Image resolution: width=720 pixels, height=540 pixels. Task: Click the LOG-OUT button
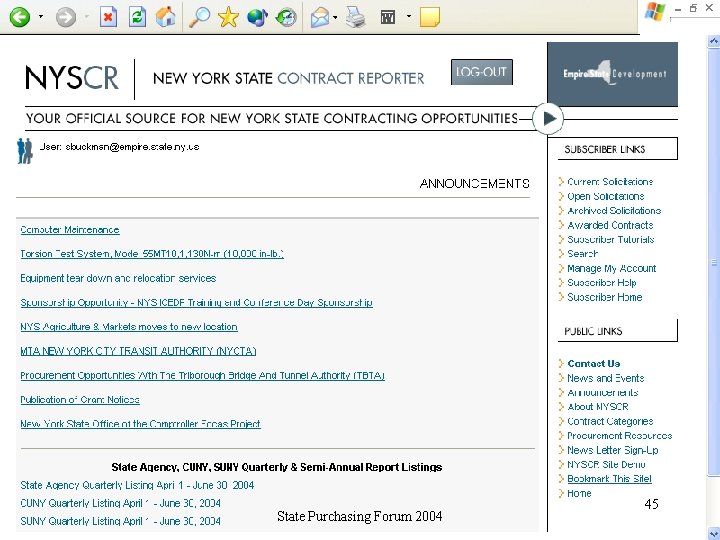point(482,72)
